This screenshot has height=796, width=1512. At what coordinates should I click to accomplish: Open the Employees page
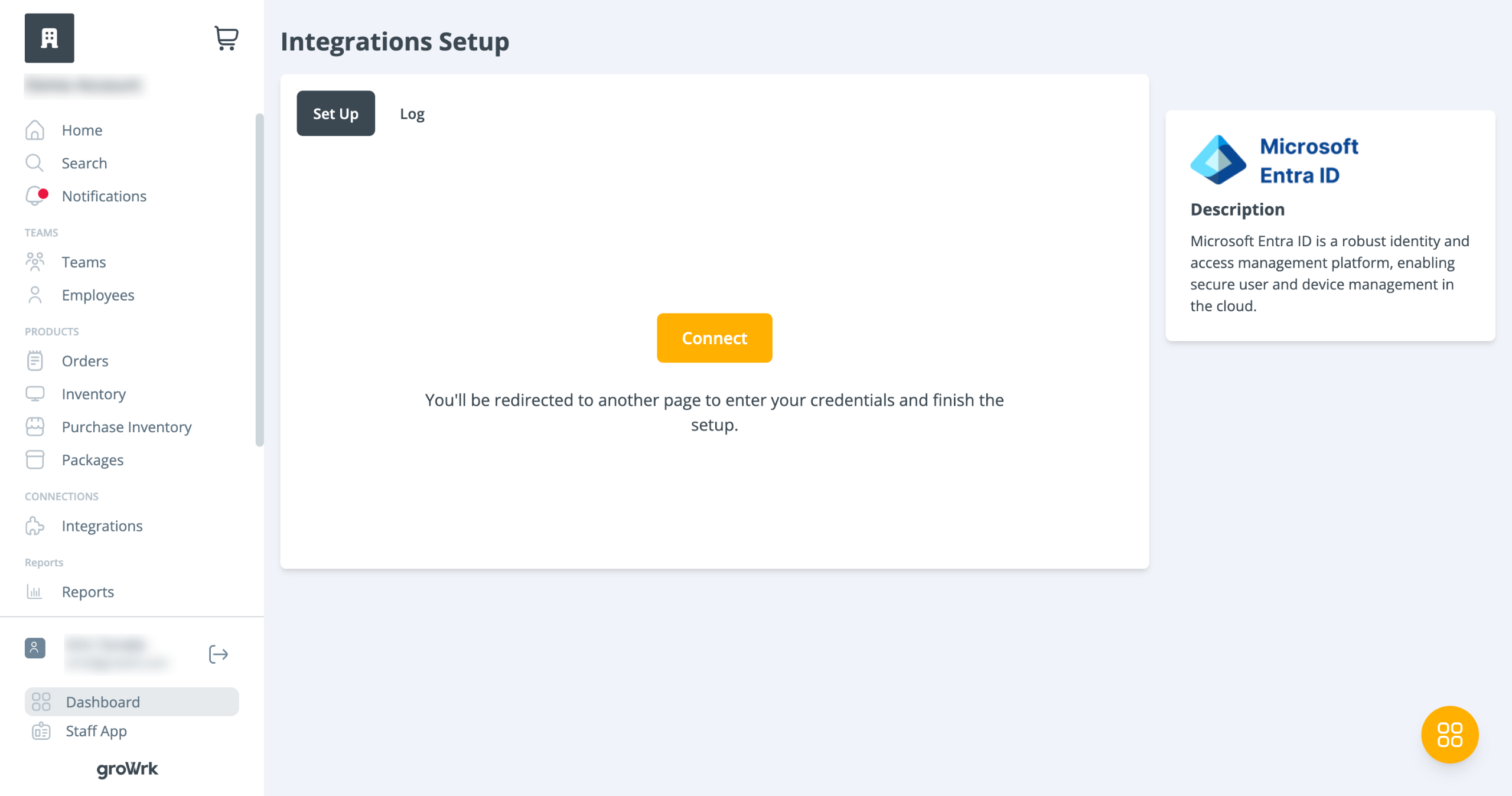pos(98,295)
